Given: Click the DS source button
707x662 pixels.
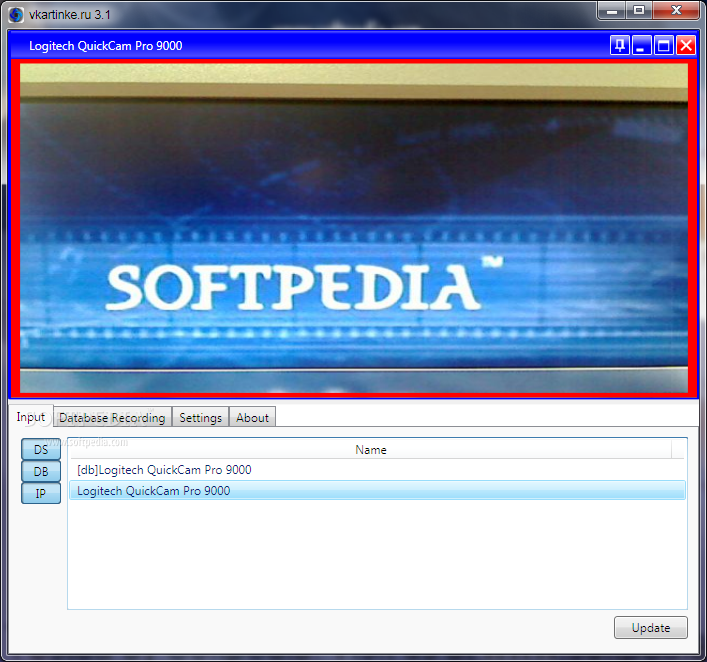Looking at the screenshot, I should (41, 449).
